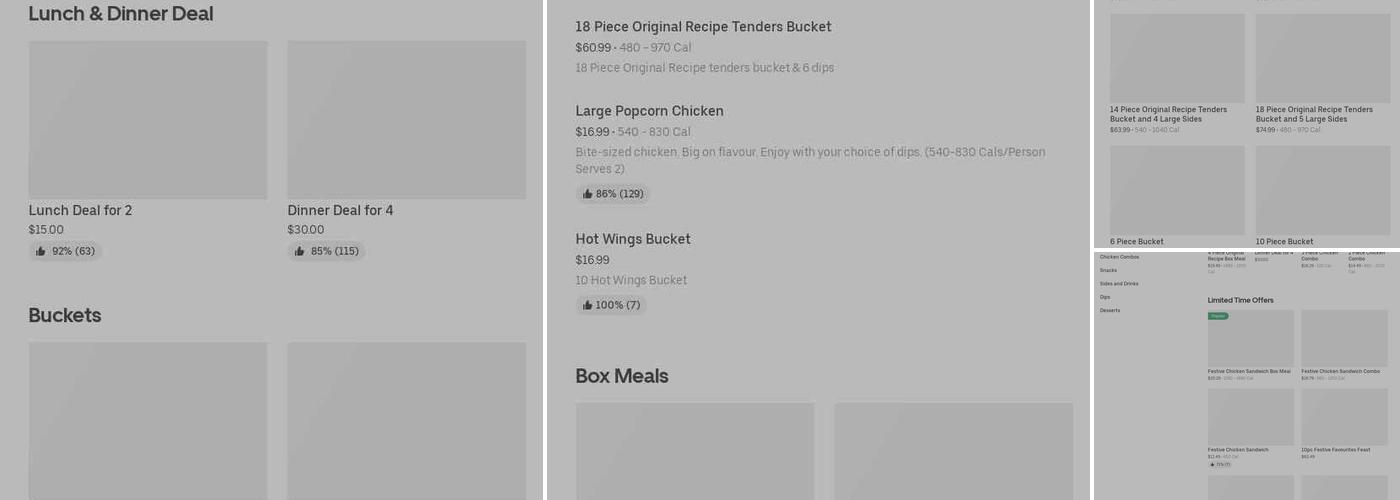Click the 86% thumbs-up icon for Large Popcorn Chicken
The height and width of the screenshot is (500, 1400).
(x=588, y=194)
